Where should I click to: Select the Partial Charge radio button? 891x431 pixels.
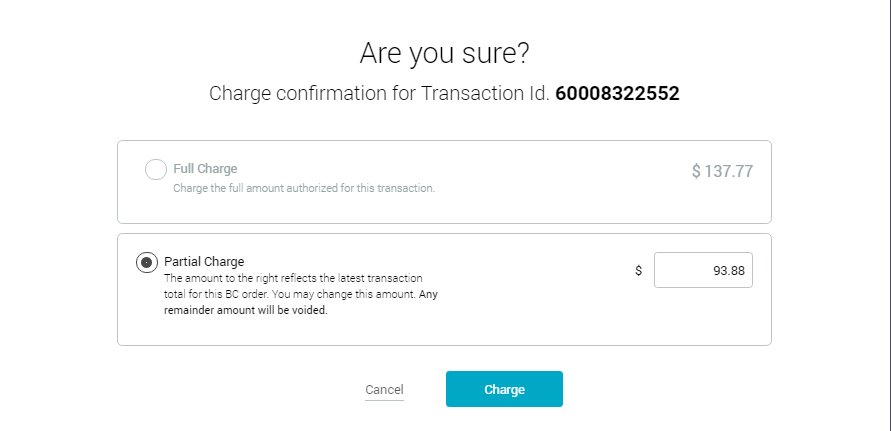(147, 262)
